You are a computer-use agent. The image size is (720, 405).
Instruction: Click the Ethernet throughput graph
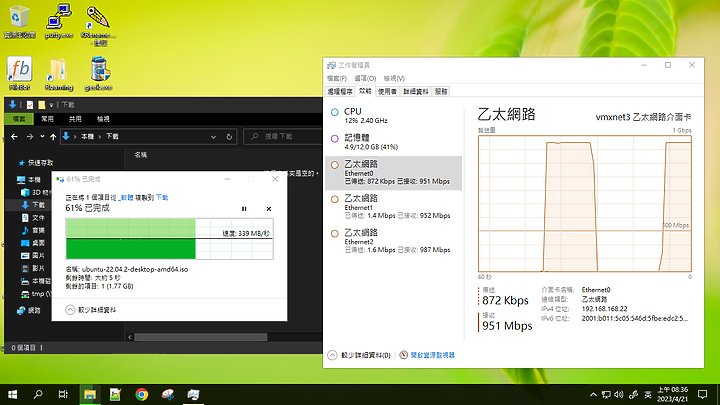585,203
